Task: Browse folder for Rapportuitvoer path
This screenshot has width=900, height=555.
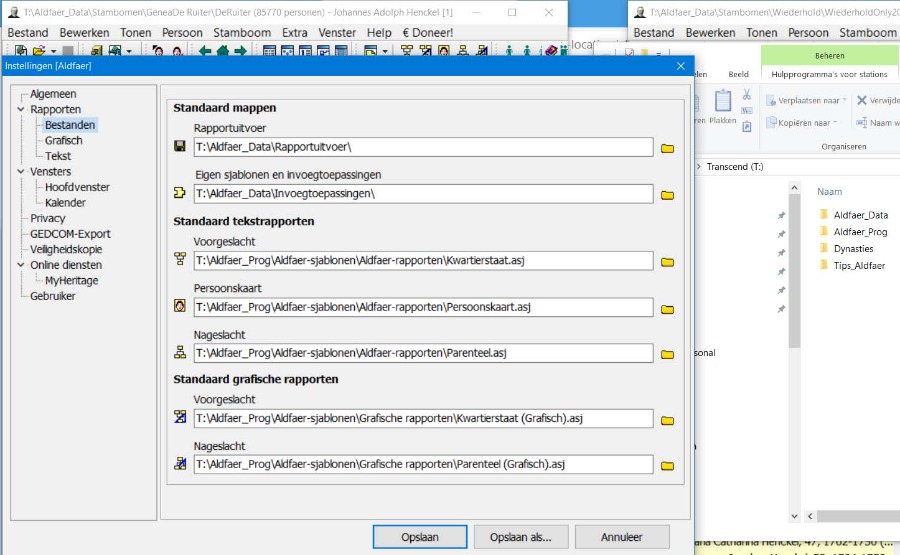Action: [667, 148]
